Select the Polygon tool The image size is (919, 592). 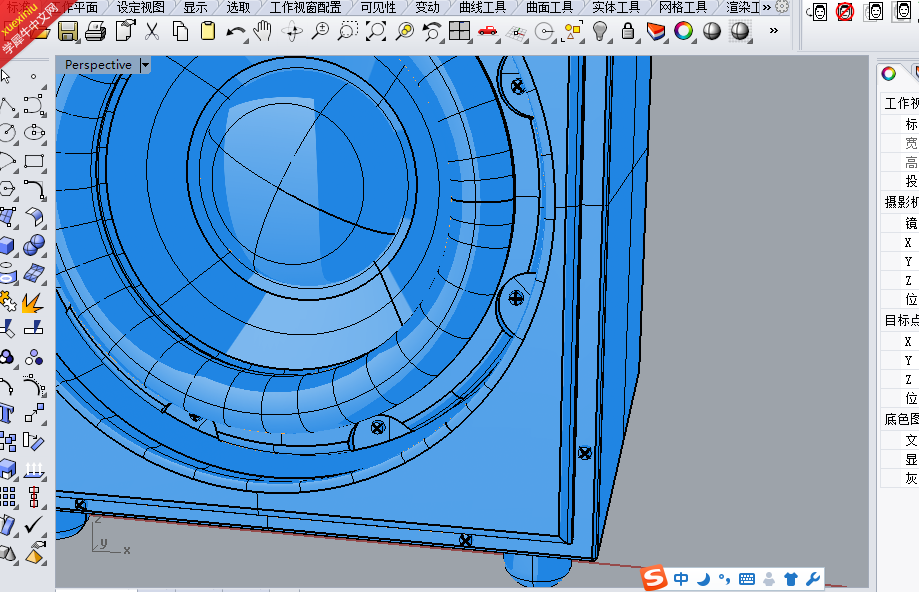click(8, 189)
